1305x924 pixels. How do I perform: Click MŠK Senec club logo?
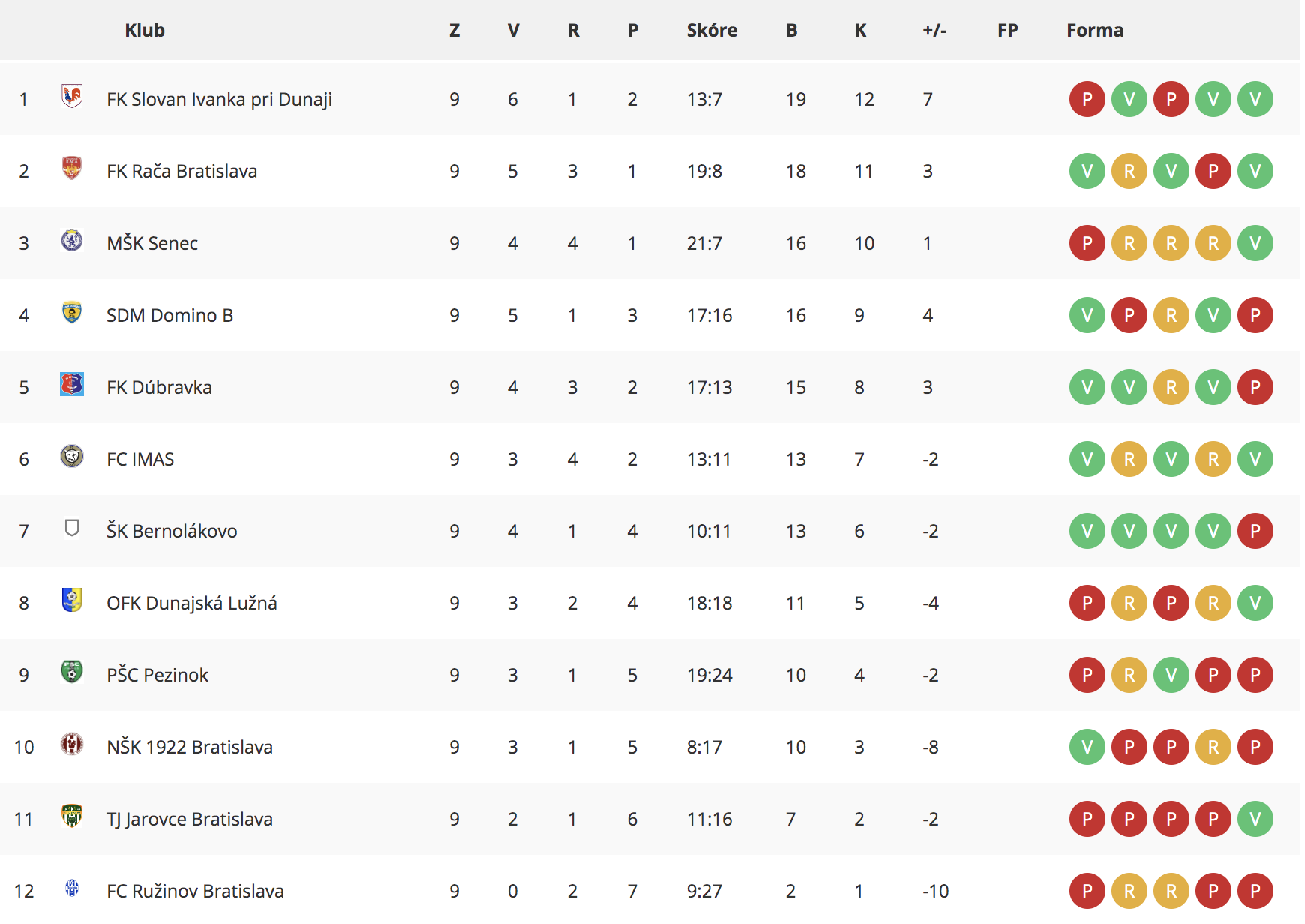pyautogui.click(x=72, y=240)
